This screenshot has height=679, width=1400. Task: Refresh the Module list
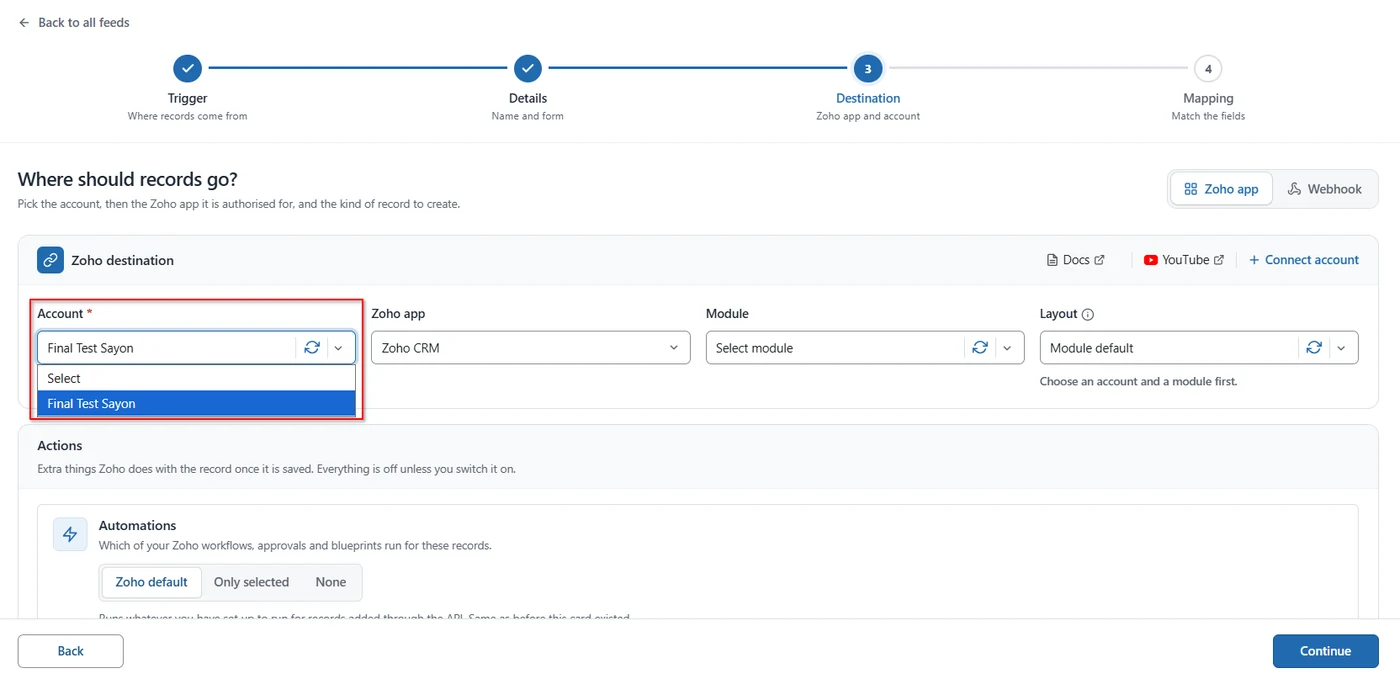[x=980, y=348]
